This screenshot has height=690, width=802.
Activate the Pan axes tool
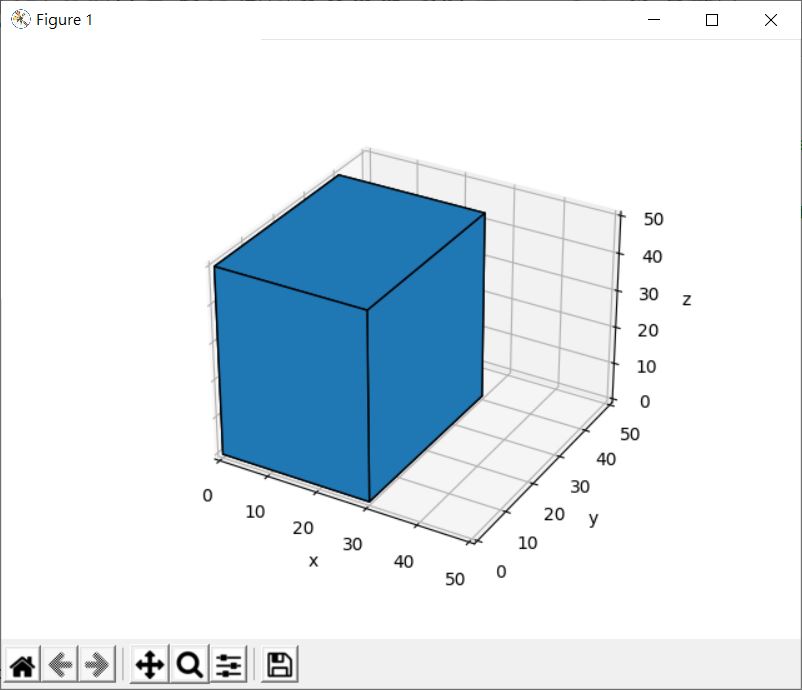click(149, 665)
